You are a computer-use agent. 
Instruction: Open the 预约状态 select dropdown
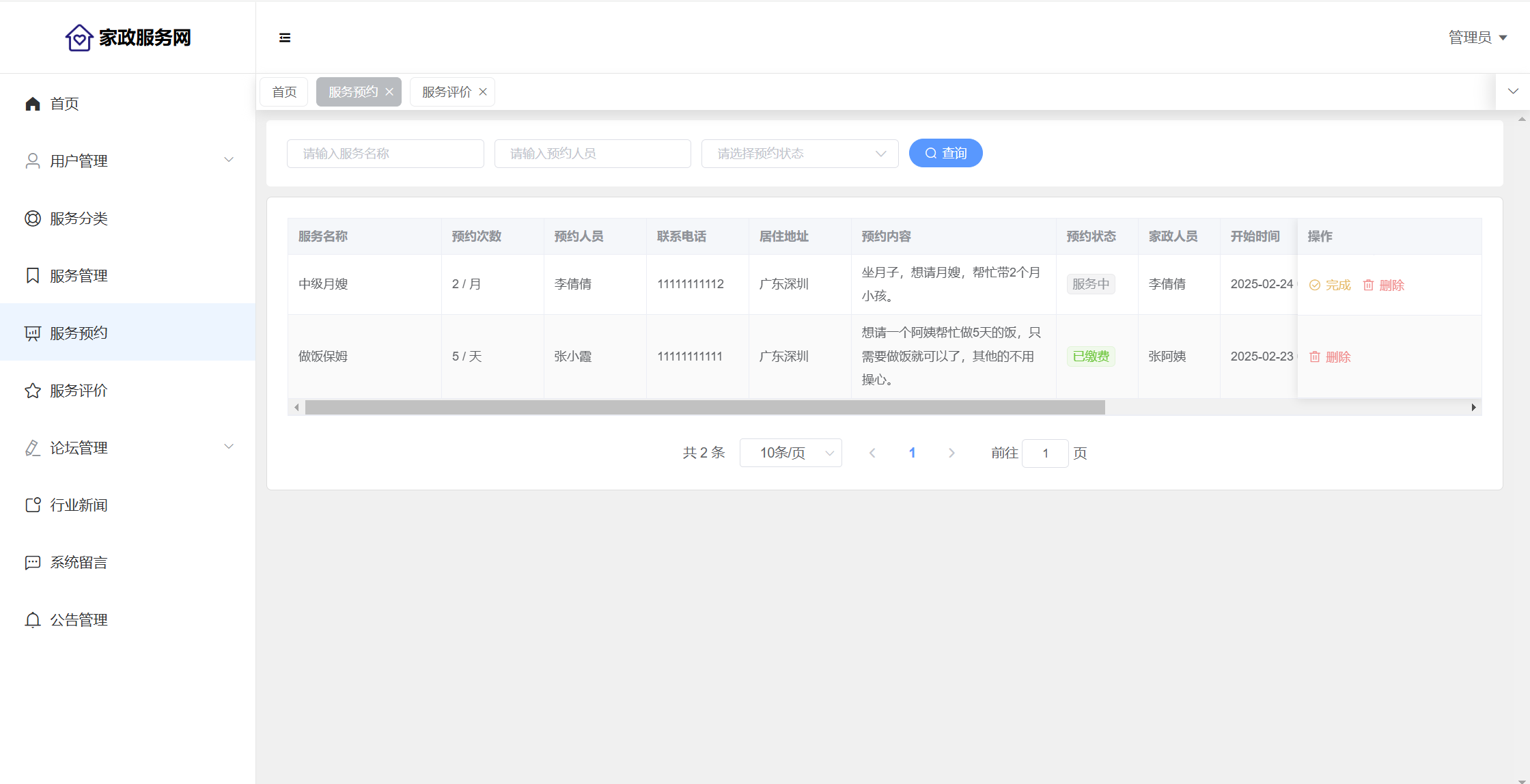799,154
